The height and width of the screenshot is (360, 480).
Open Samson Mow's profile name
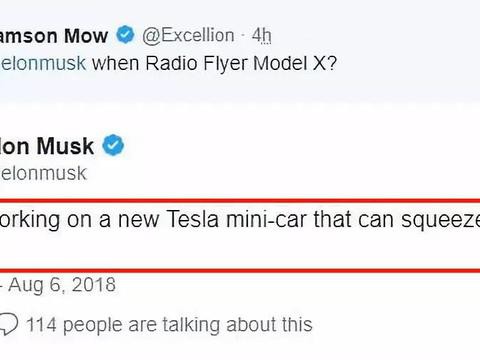(54, 36)
